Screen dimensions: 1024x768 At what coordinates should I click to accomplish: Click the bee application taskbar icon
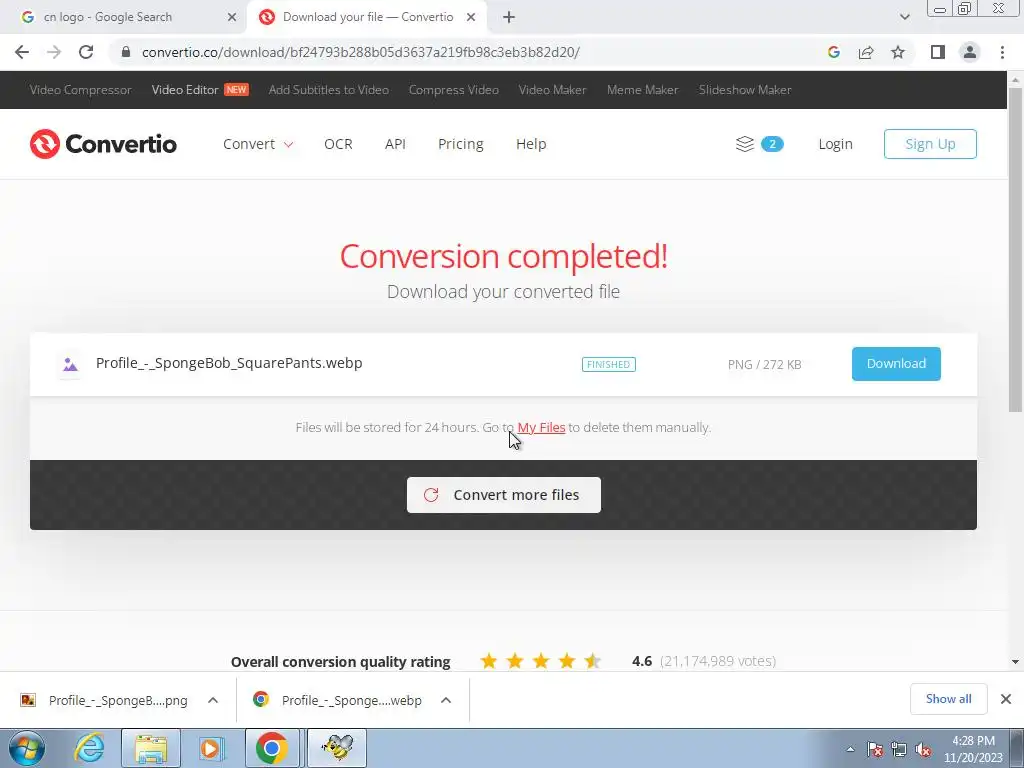click(x=337, y=748)
